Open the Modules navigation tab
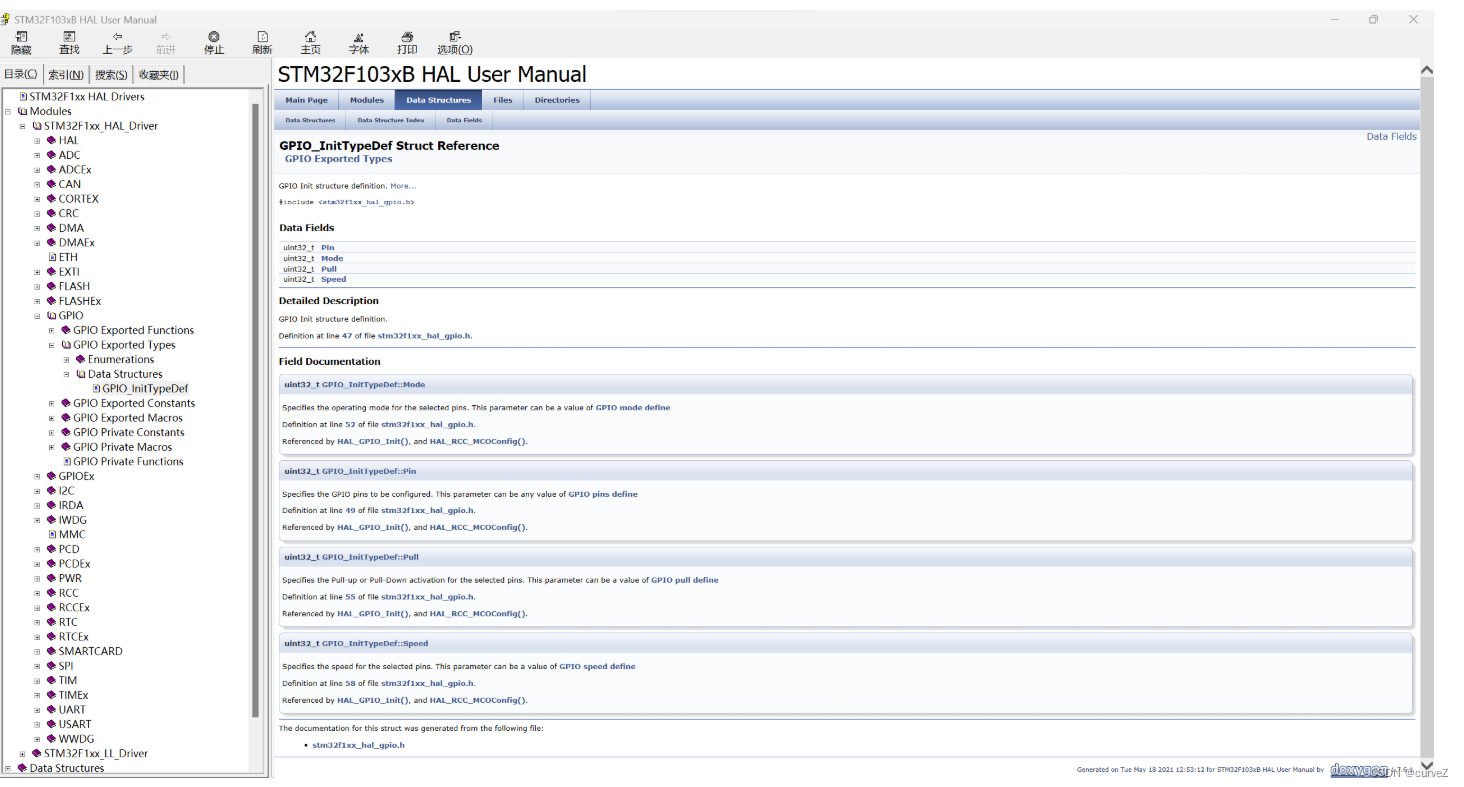 pos(367,100)
